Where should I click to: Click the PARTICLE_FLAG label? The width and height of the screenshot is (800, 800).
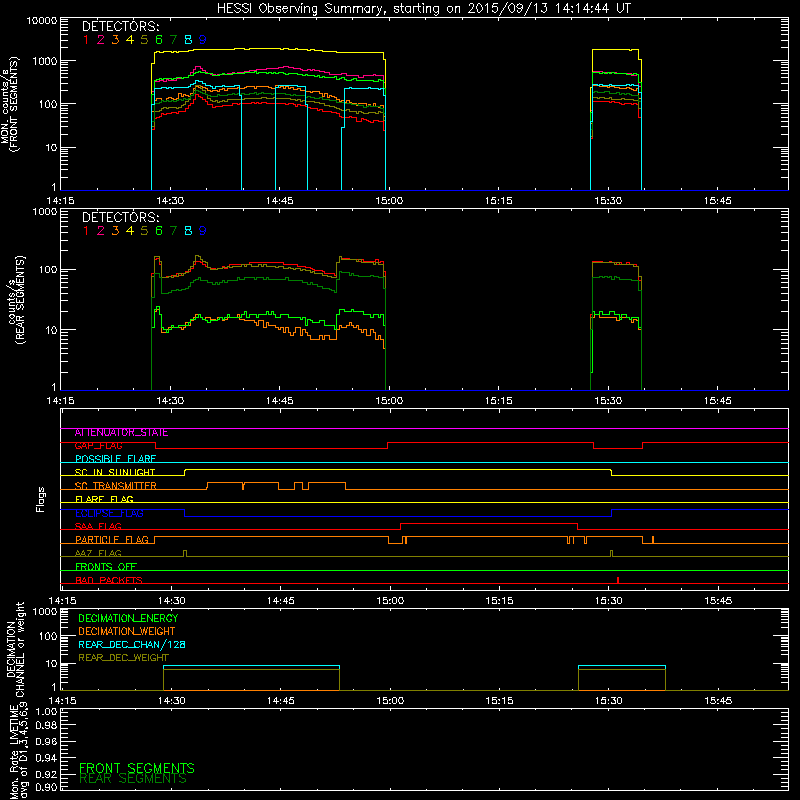112,540
